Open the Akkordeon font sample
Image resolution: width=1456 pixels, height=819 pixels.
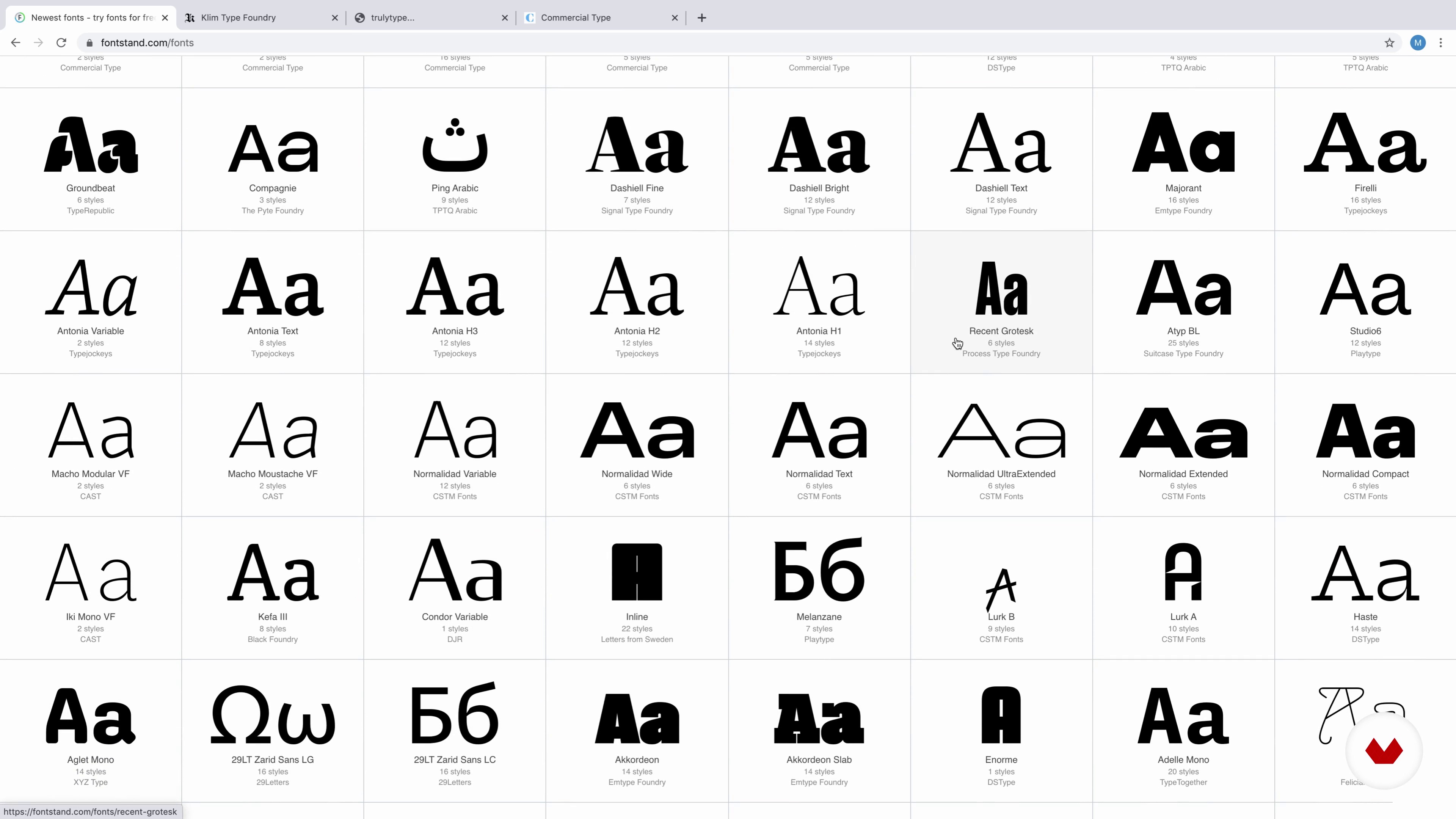[637, 718]
